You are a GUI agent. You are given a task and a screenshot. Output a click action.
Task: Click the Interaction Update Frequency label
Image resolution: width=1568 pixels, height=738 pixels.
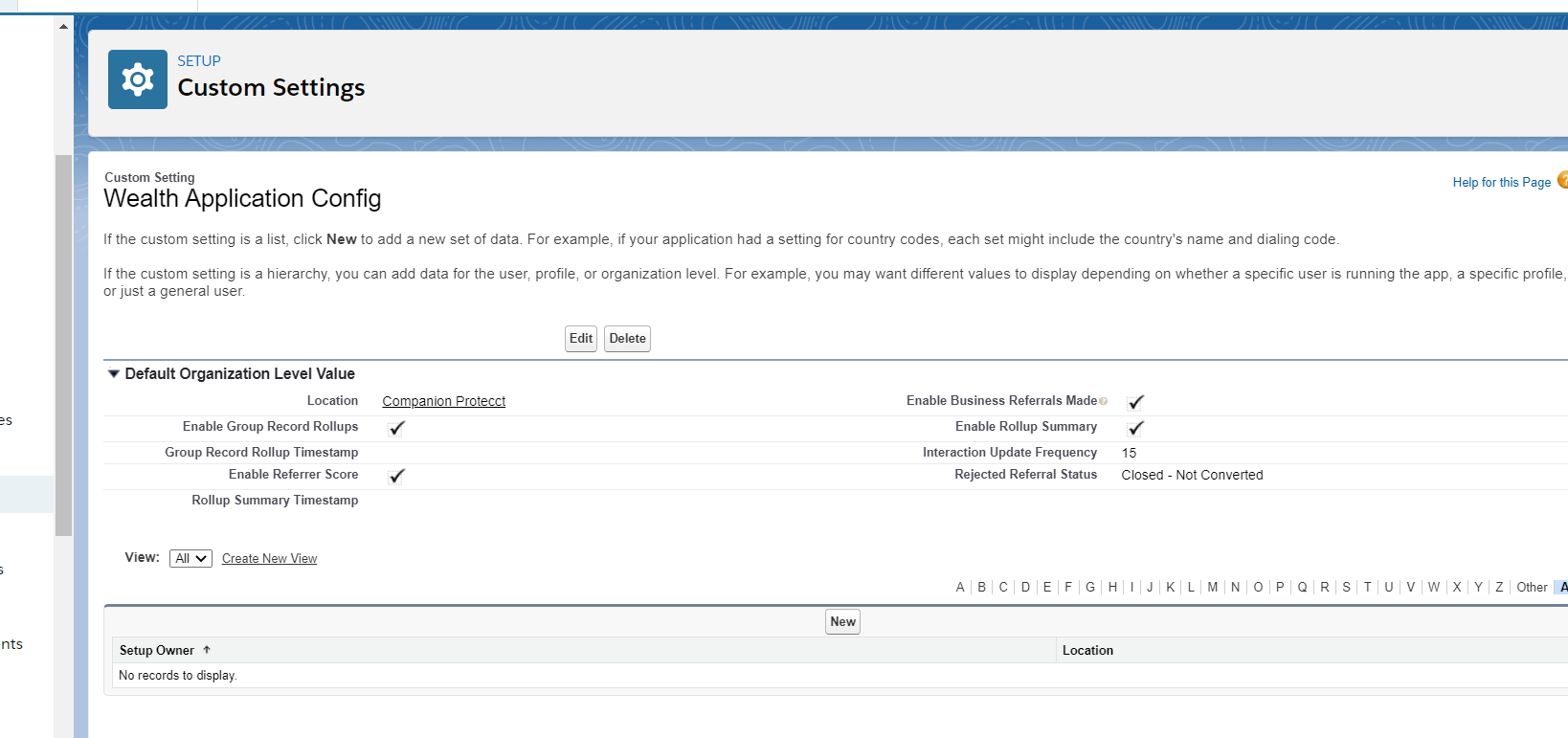[x=1010, y=452]
